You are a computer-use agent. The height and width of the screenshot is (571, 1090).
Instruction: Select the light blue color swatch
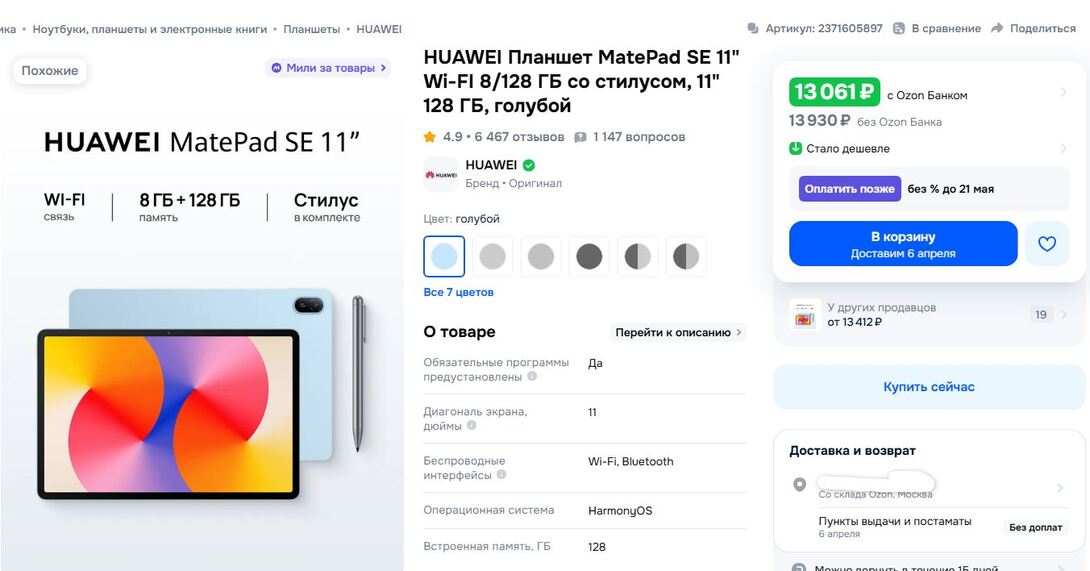coord(444,256)
